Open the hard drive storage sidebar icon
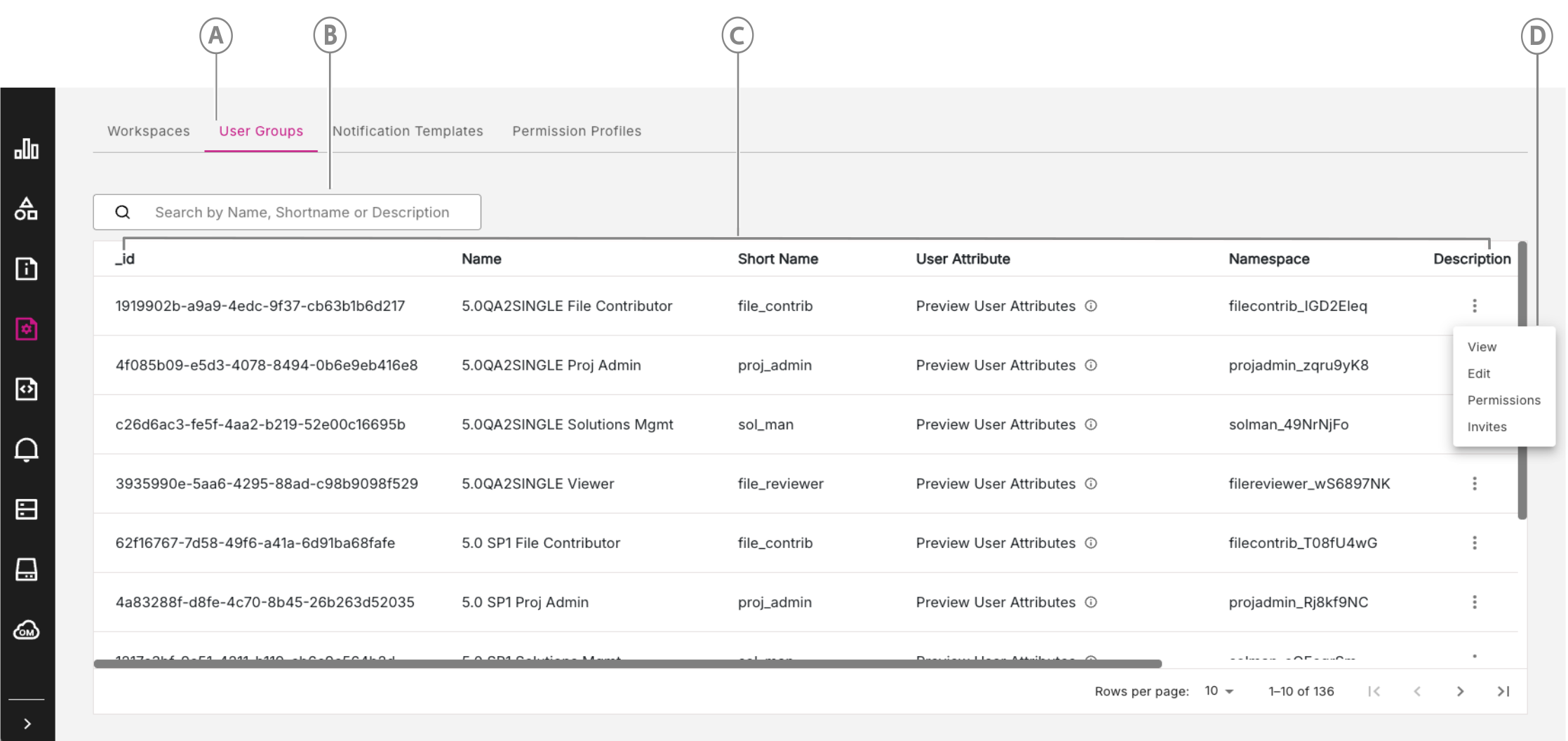This screenshot has height=741, width=1568. (27, 570)
